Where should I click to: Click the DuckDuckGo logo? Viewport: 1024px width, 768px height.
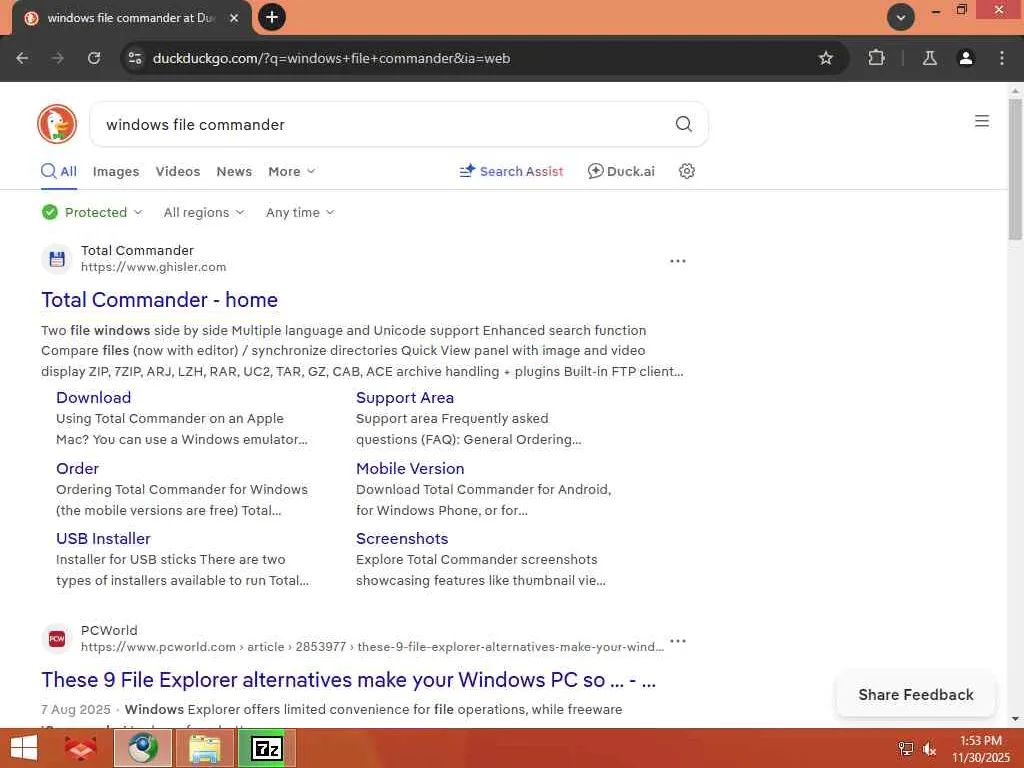(x=57, y=124)
